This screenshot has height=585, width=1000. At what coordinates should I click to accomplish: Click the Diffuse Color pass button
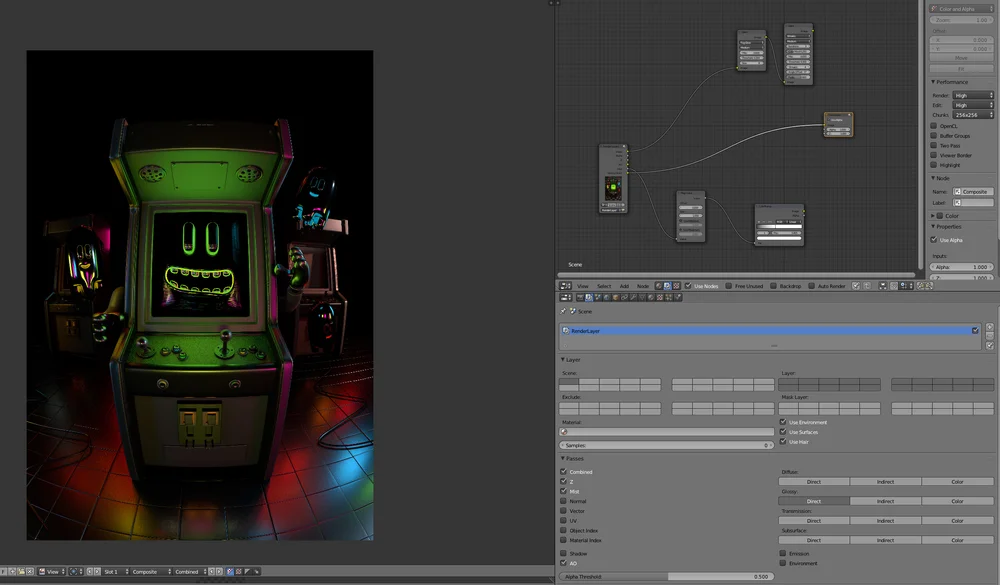pos(957,482)
